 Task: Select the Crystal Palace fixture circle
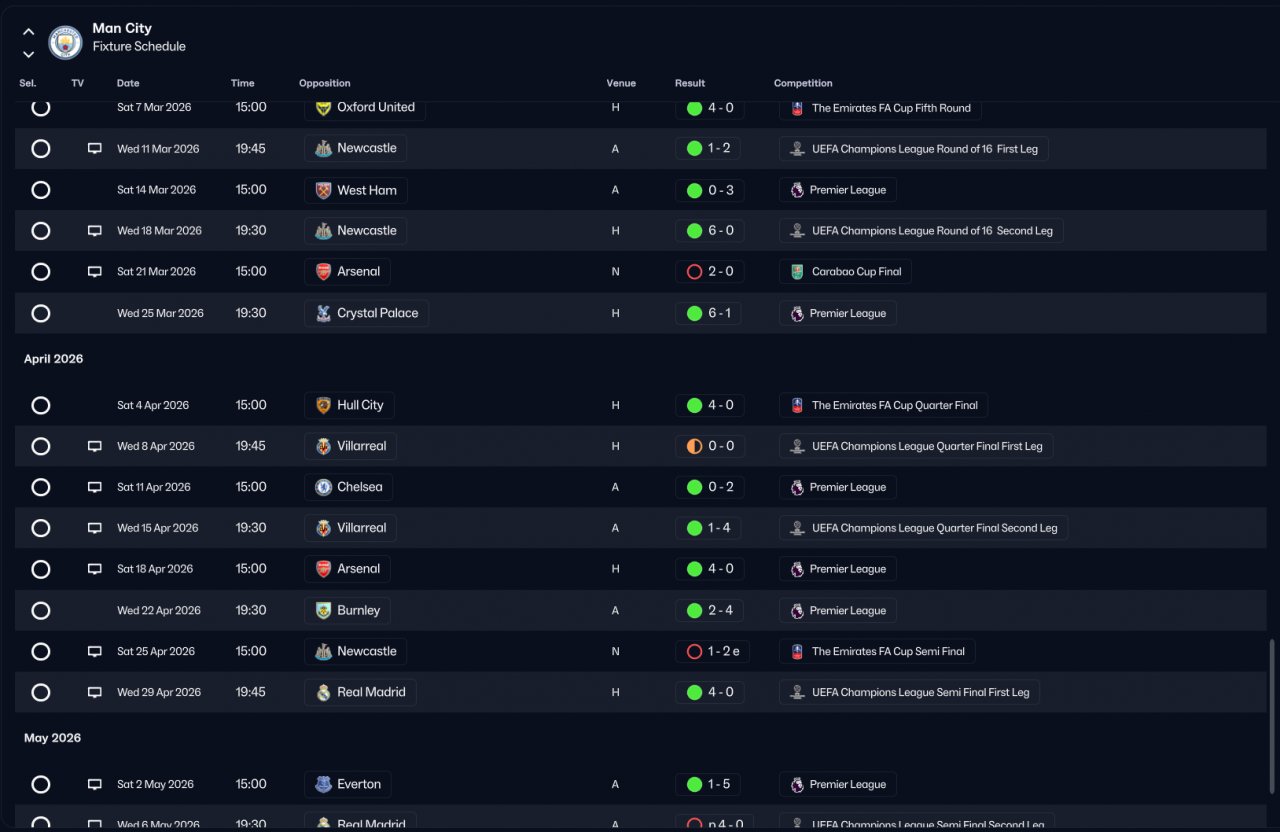click(x=41, y=313)
